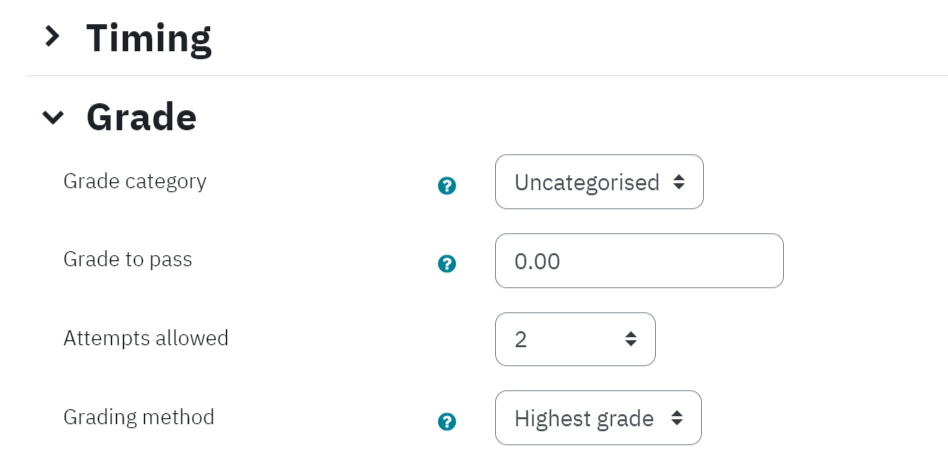Image resolution: width=948 pixels, height=468 pixels.
Task: Open help for Grade to pass
Action: point(447,264)
